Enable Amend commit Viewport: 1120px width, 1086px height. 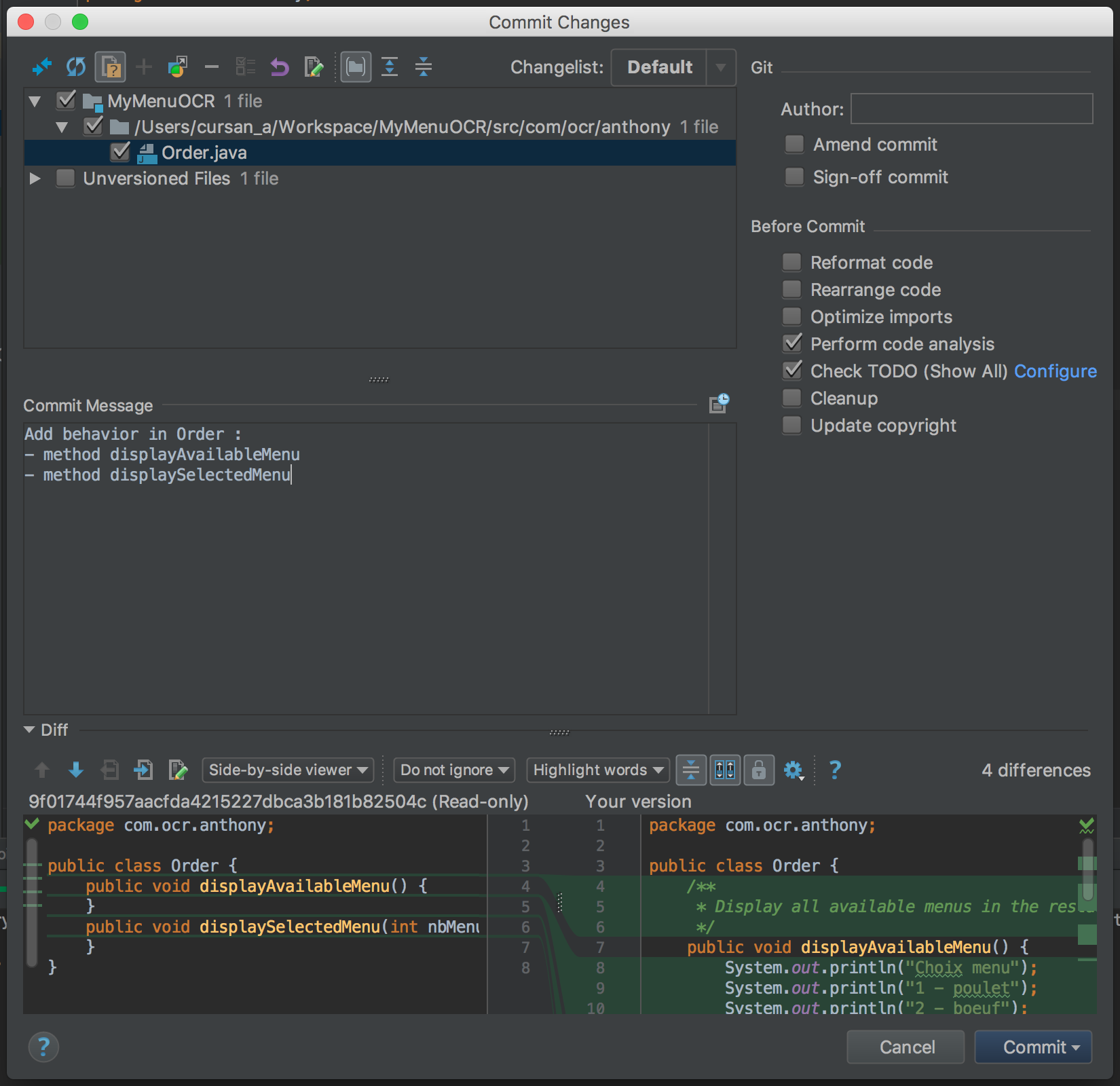pyautogui.click(x=794, y=144)
